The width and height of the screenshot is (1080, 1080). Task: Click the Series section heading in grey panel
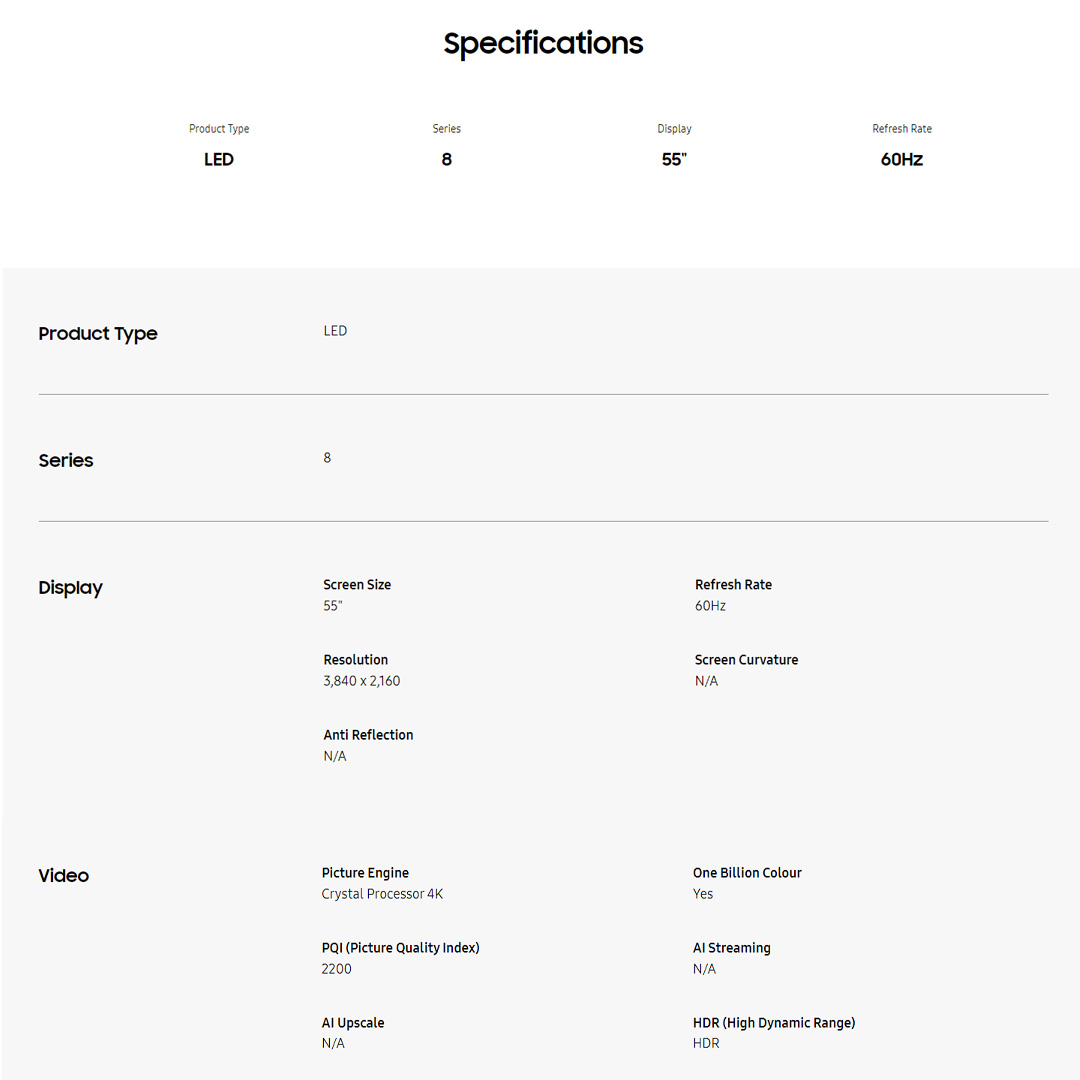pos(66,461)
